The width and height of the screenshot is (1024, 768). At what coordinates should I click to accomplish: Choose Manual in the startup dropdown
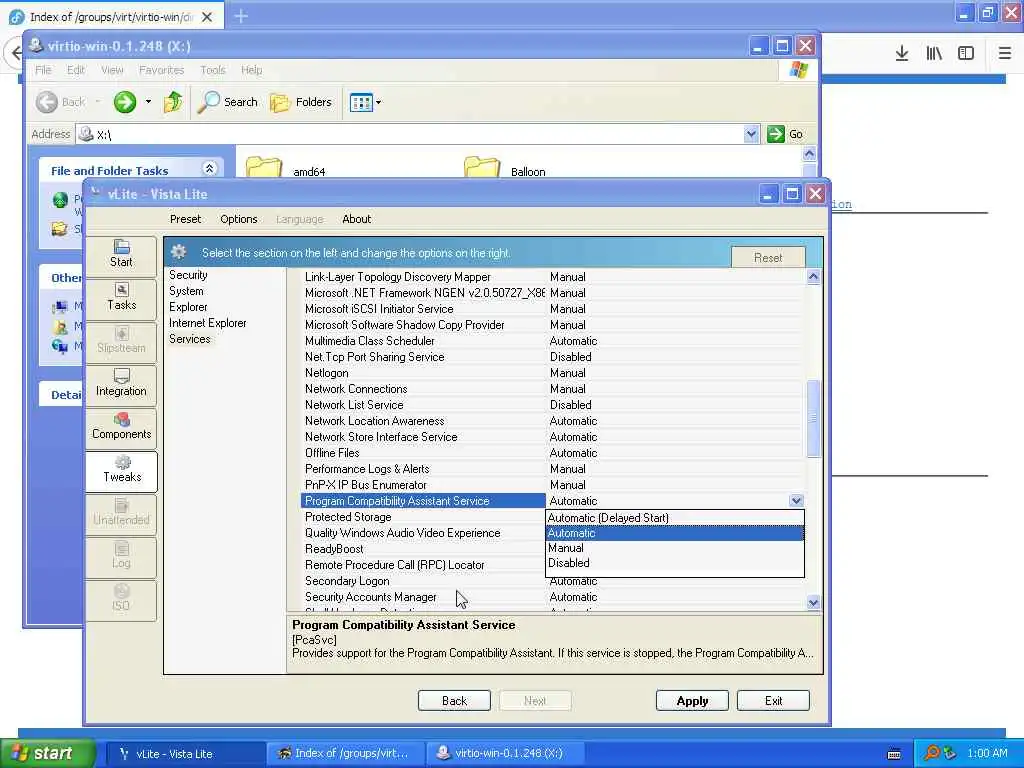point(675,548)
